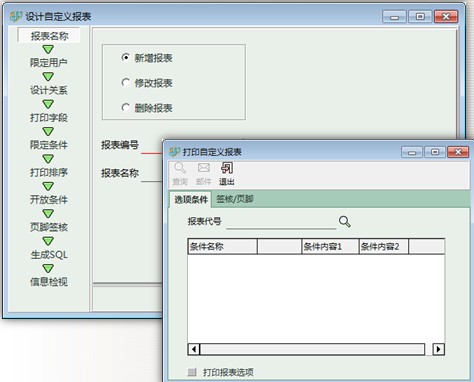This screenshot has width=474, height=382.
Task: Click the 报表编号 input field
Action: click(152, 146)
